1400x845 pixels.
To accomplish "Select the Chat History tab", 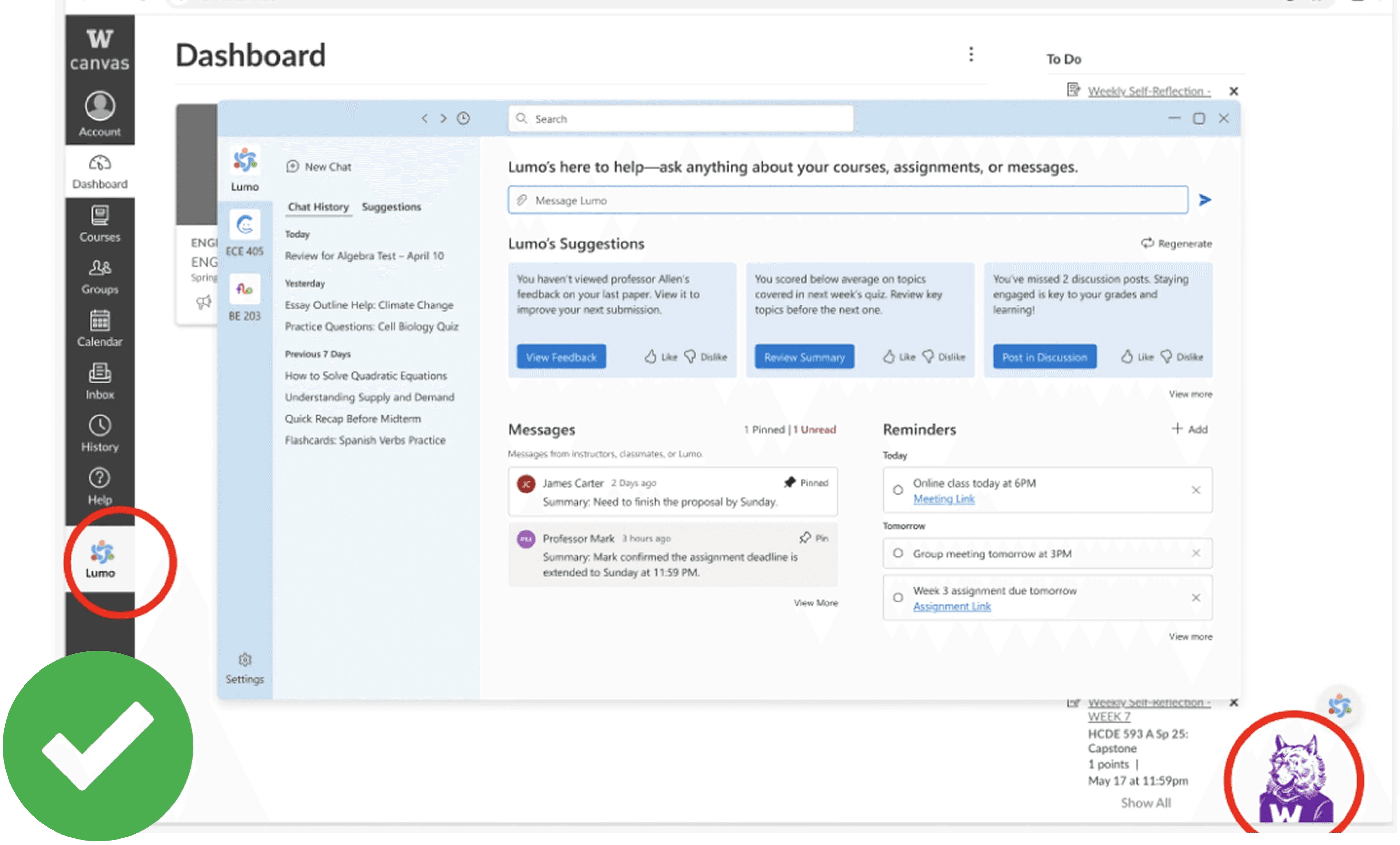I will click(x=318, y=207).
